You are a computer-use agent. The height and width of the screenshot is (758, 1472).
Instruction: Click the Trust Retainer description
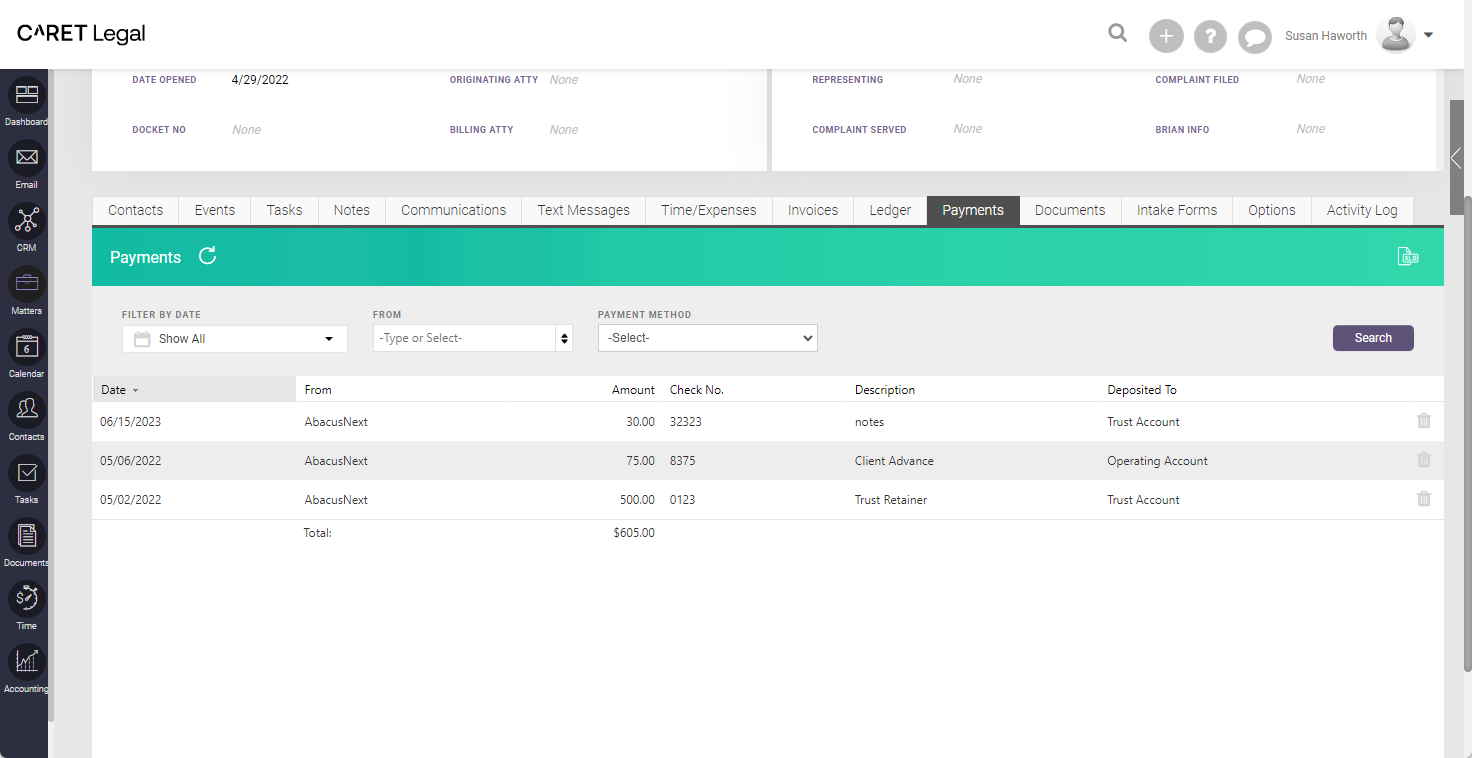point(891,500)
